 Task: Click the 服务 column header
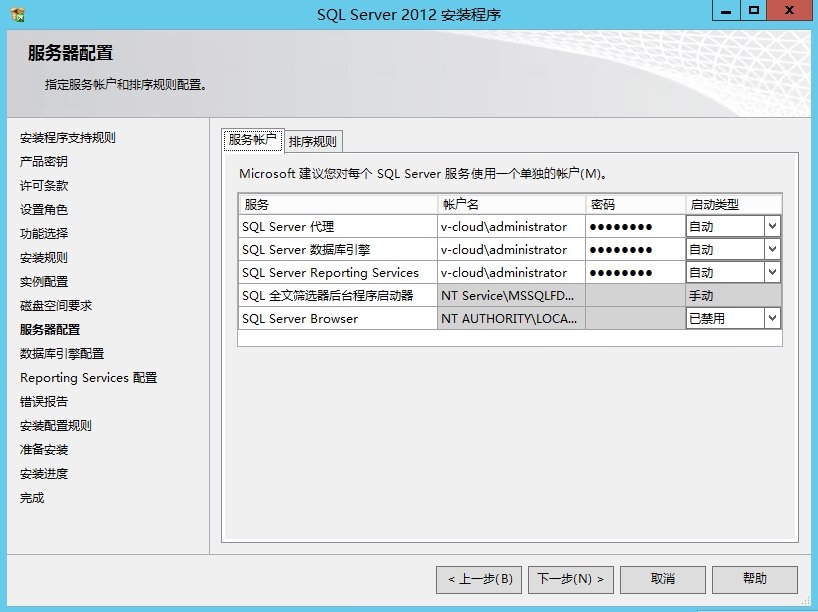coord(338,204)
